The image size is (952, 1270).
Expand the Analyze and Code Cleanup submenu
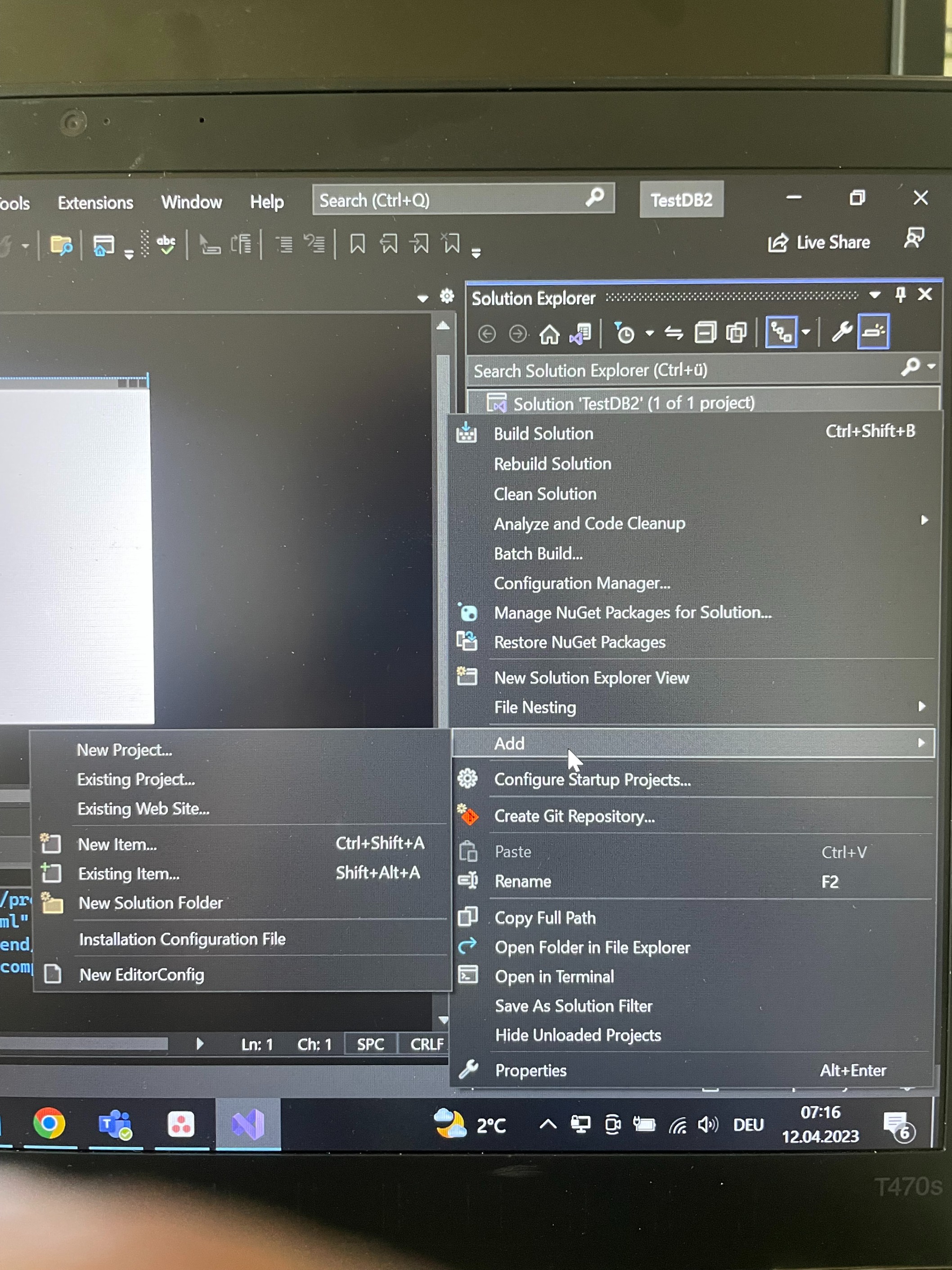coord(589,524)
